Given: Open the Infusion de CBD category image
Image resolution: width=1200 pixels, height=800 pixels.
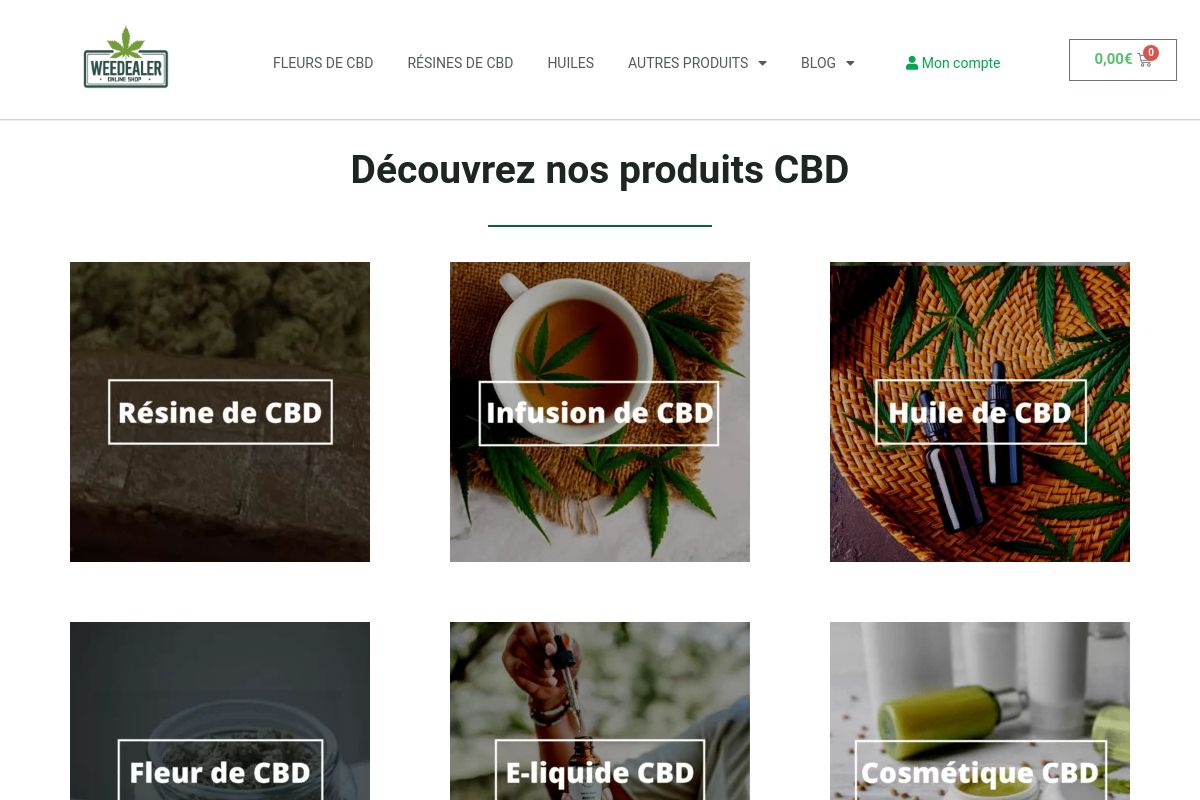Looking at the screenshot, I should pyautogui.click(x=600, y=412).
